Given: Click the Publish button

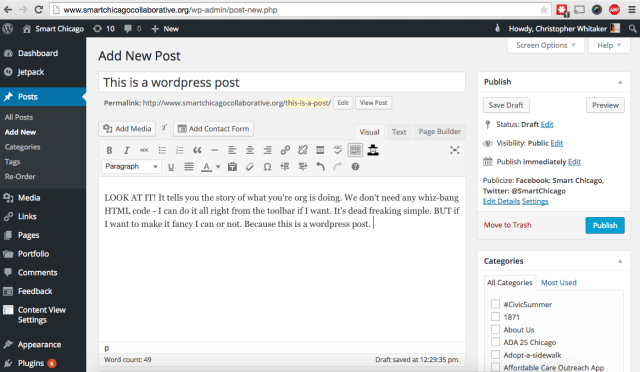Looking at the screenshot, I should click(605, 225).
